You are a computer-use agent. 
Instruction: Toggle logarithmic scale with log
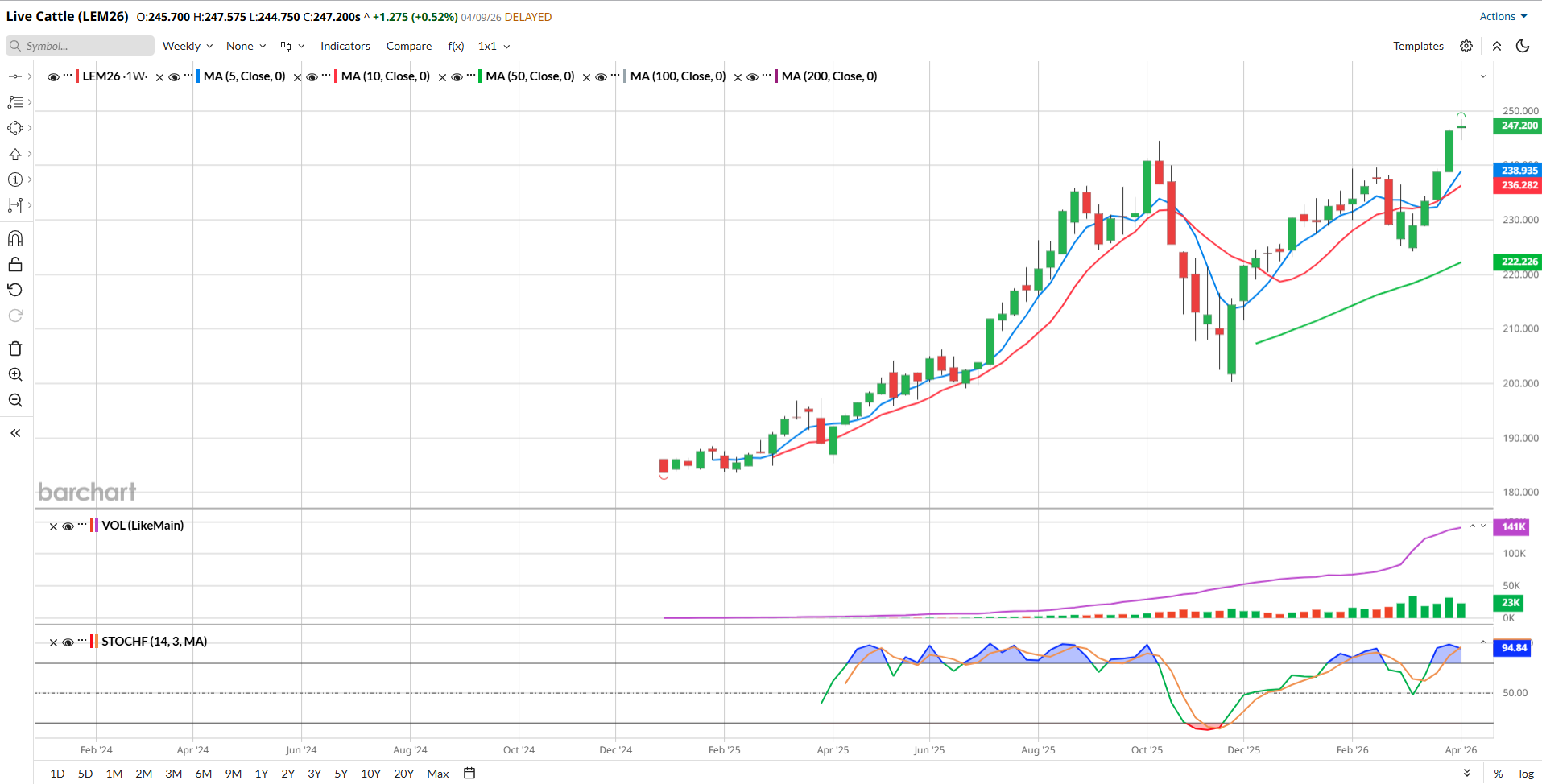coord(1526,774)
